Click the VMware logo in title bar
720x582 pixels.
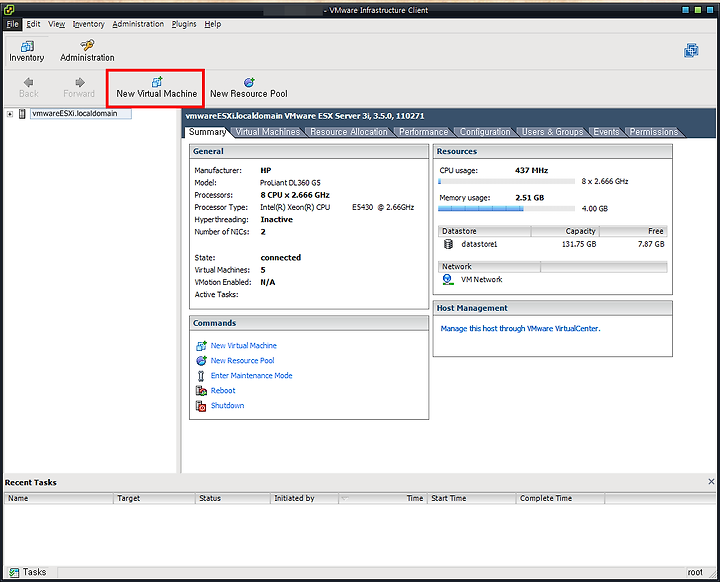[8, 9]
